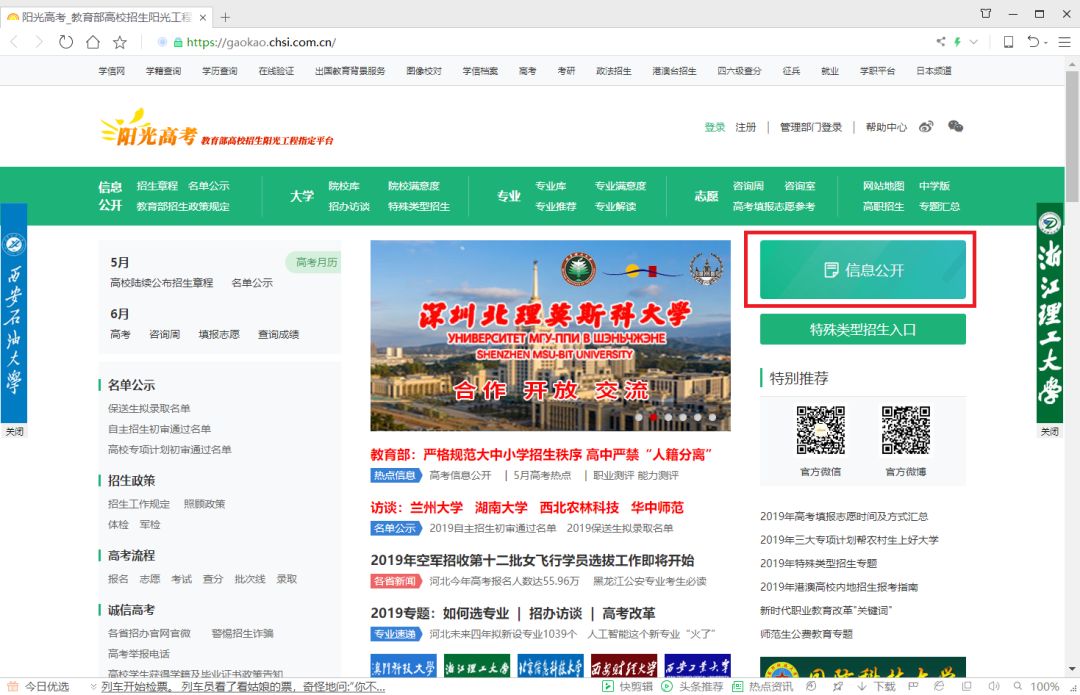Open the 下载 downloads status bar item
Image resolution: width=1080 pixels, height=695 pixels.
[876, 687]
